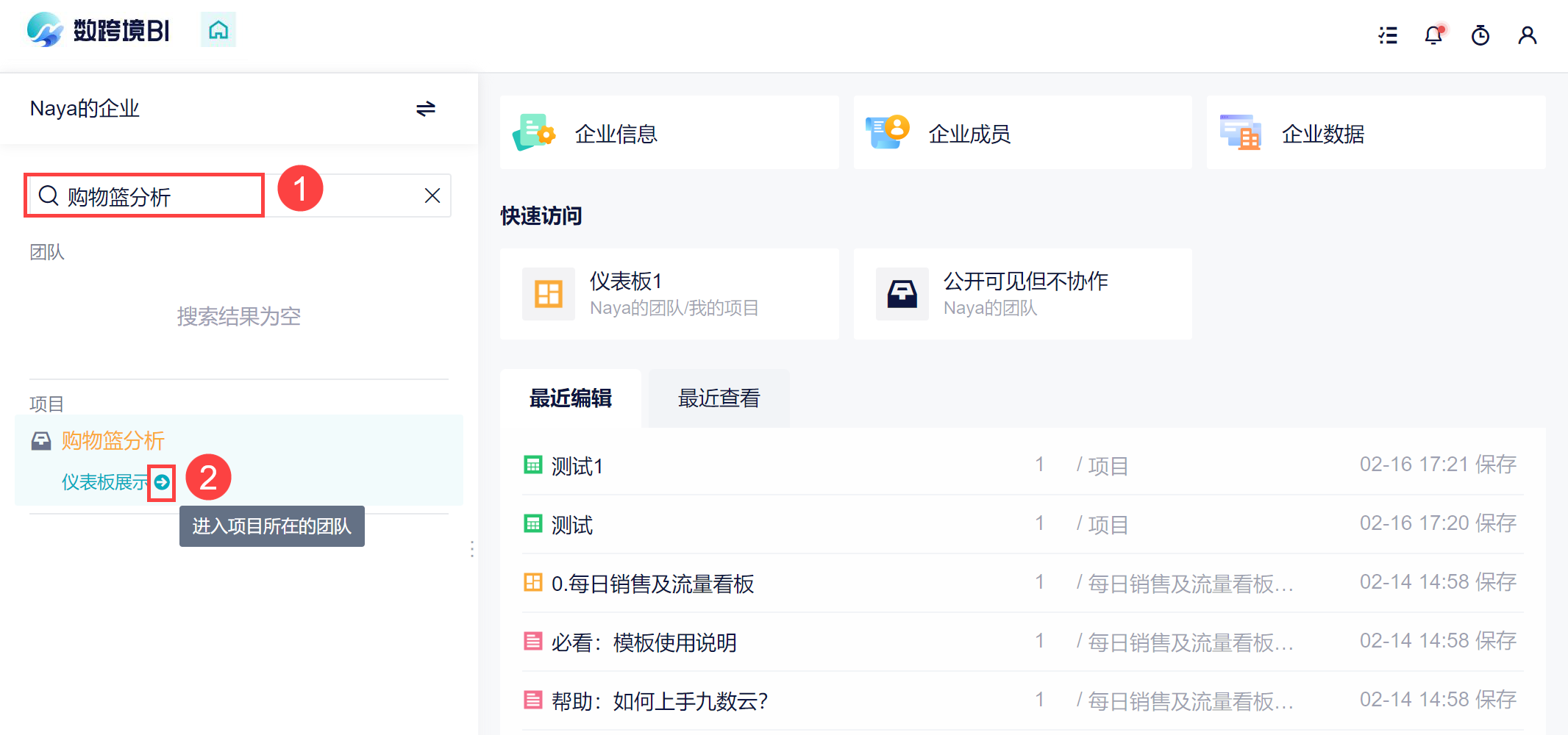Select the 最近编辑 tab
The image size is (1568, 735).
click(x=571, y=398)
